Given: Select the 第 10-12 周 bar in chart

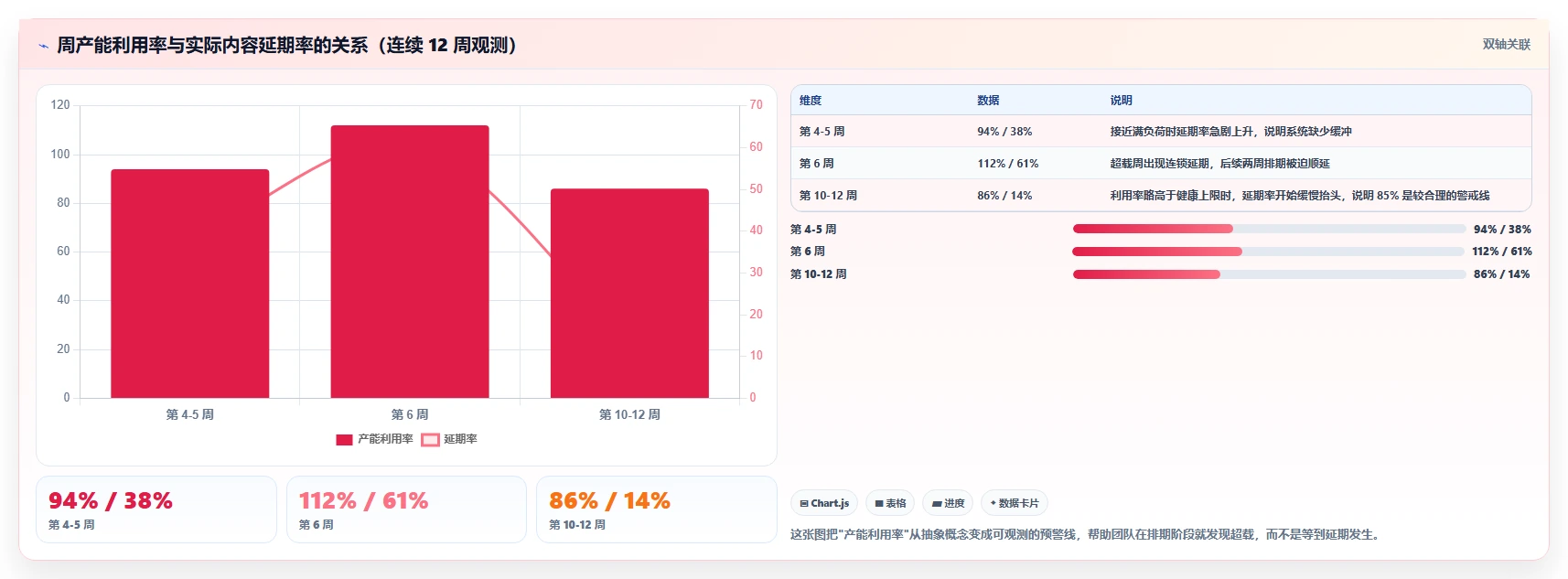Looking at the screenshot, I should pyautogui.click(x=629, y=293).
